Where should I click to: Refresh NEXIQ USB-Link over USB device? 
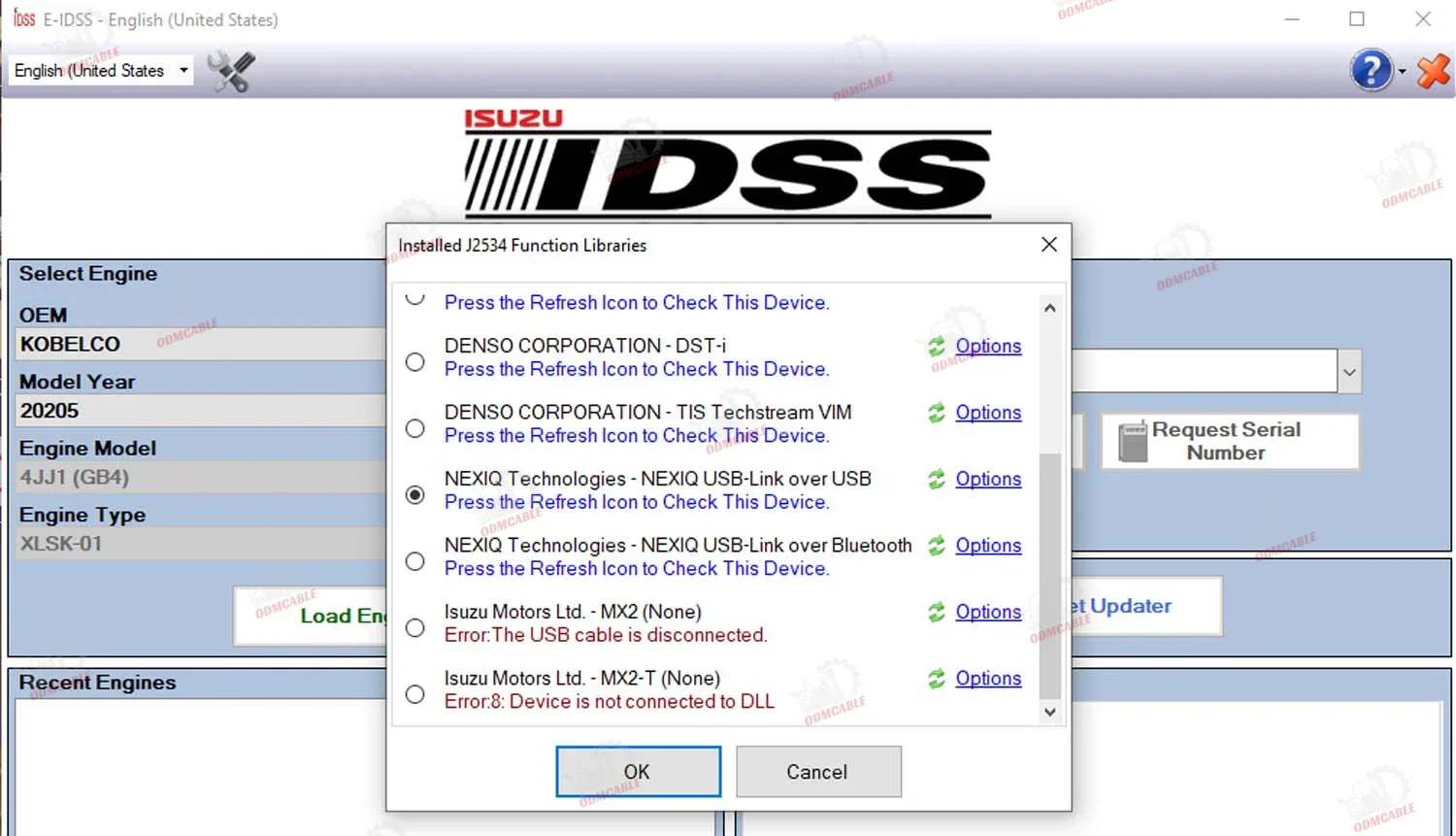pyautogui.click(x=936, y=480)
